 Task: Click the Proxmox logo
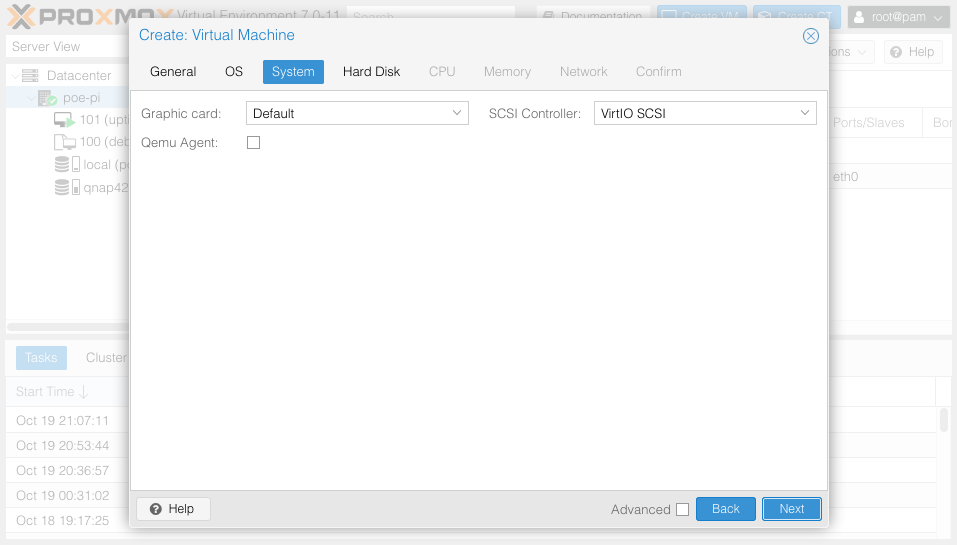click(88, 16)
